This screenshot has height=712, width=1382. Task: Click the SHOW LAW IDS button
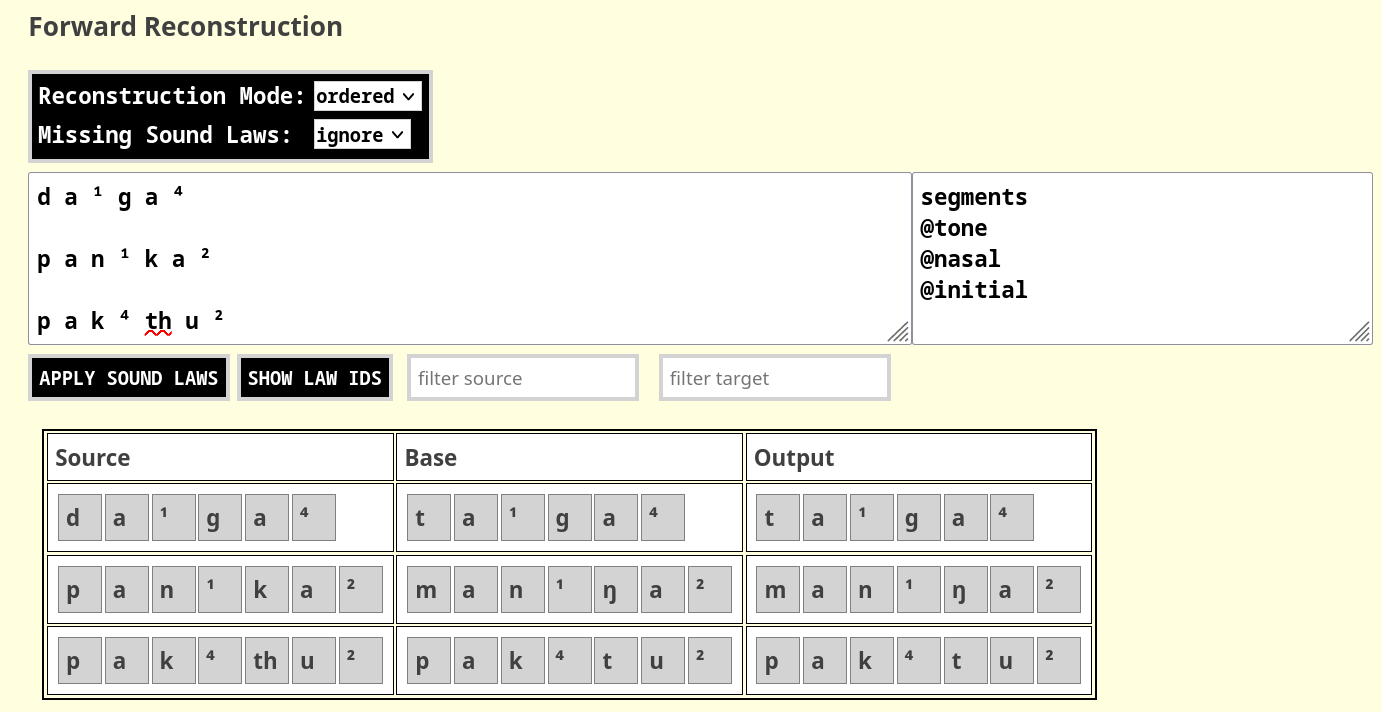315,377
